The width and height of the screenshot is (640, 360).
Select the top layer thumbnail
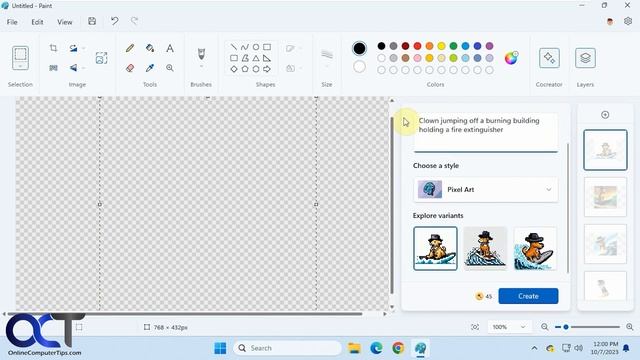coord(605,150)
